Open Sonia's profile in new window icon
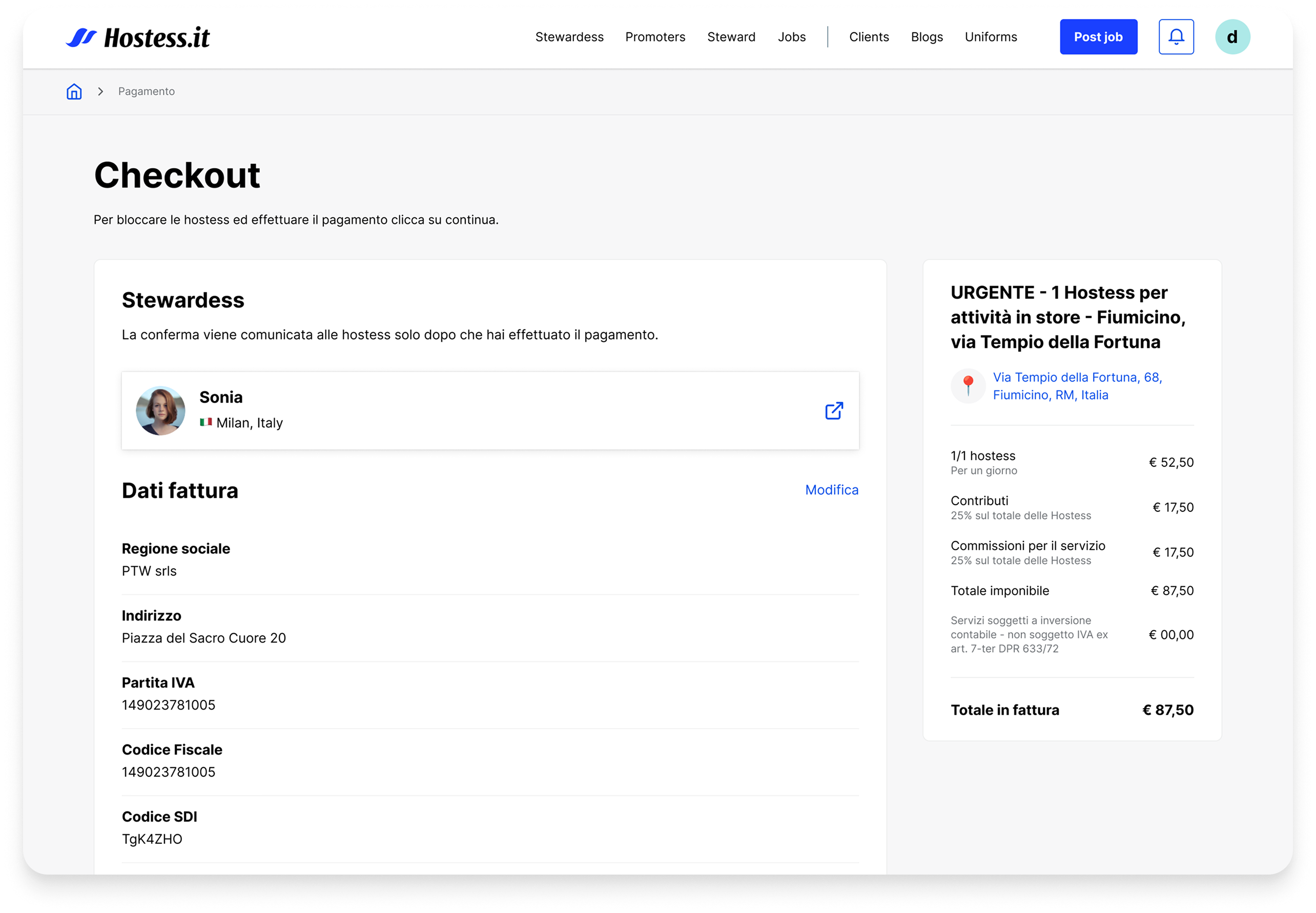This screenshot has width=1316, height=913. click(x=834, y=411)
